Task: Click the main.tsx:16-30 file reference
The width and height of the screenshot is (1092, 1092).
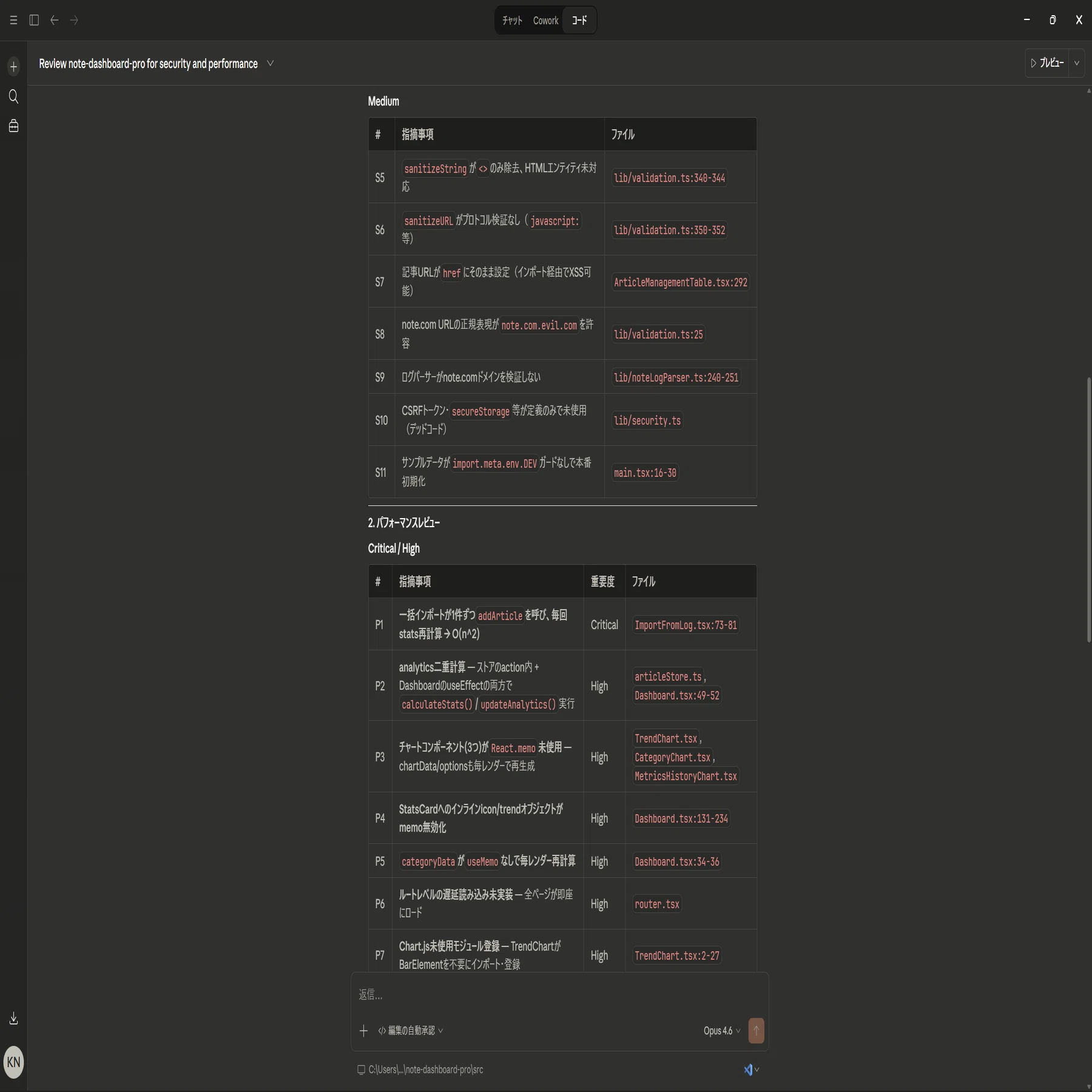Action: coord(645,473)
